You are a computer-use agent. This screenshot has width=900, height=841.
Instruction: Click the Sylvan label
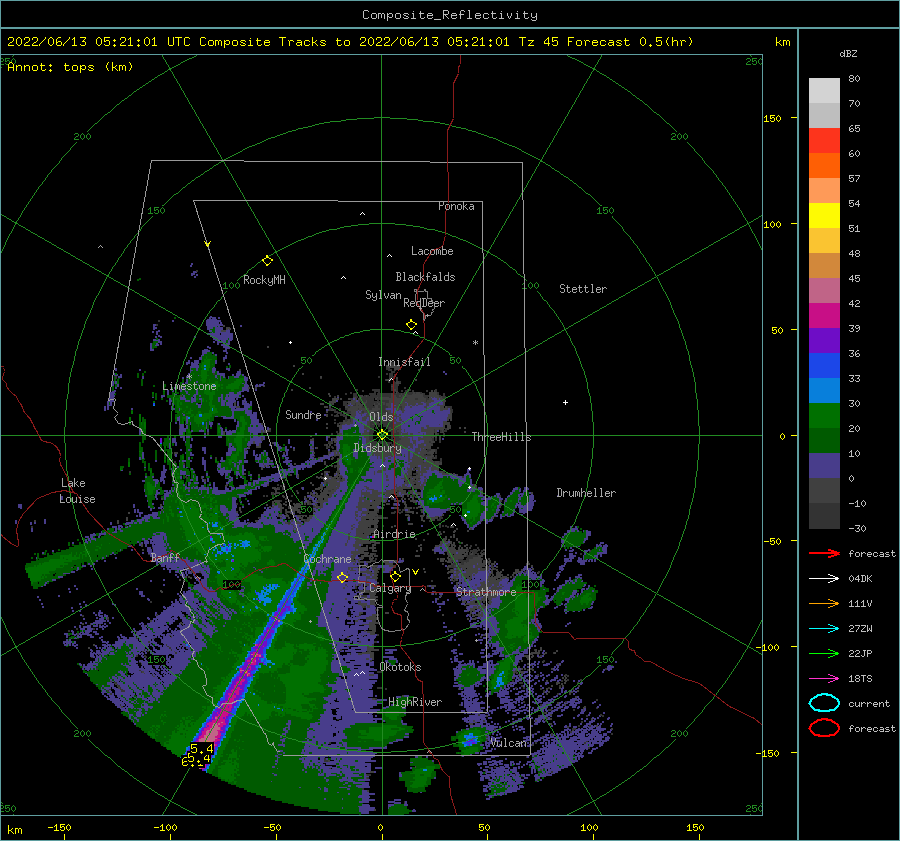(383, 295)
